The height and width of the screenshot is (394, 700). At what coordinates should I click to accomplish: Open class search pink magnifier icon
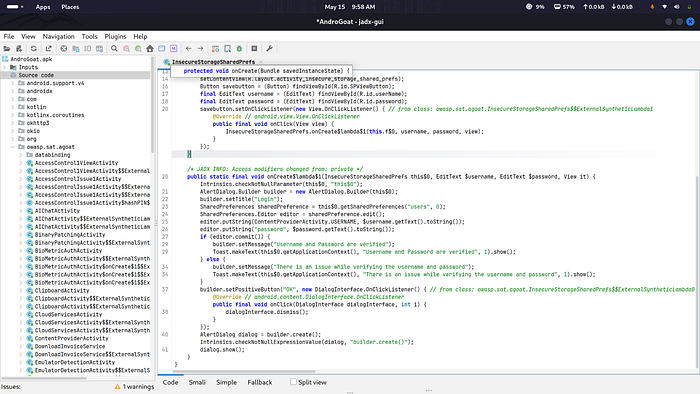coord(126,49)
